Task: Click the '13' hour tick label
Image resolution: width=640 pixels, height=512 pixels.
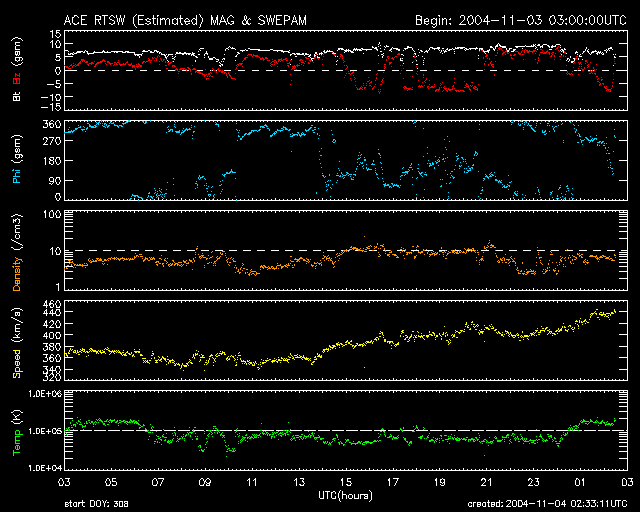Action: 299,482
